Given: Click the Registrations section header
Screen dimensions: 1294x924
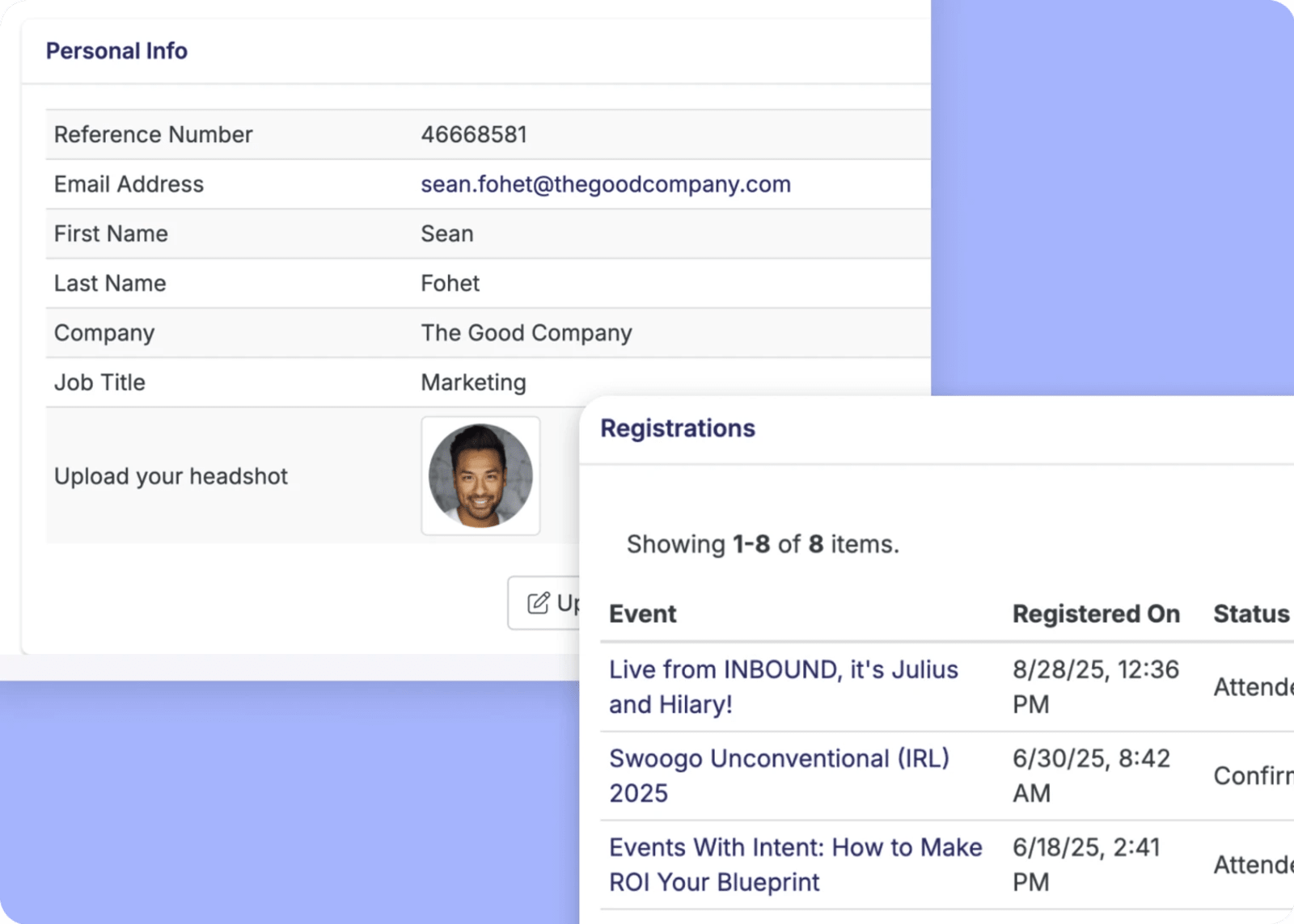Looking at the screenshot, I should click(678, 428).
